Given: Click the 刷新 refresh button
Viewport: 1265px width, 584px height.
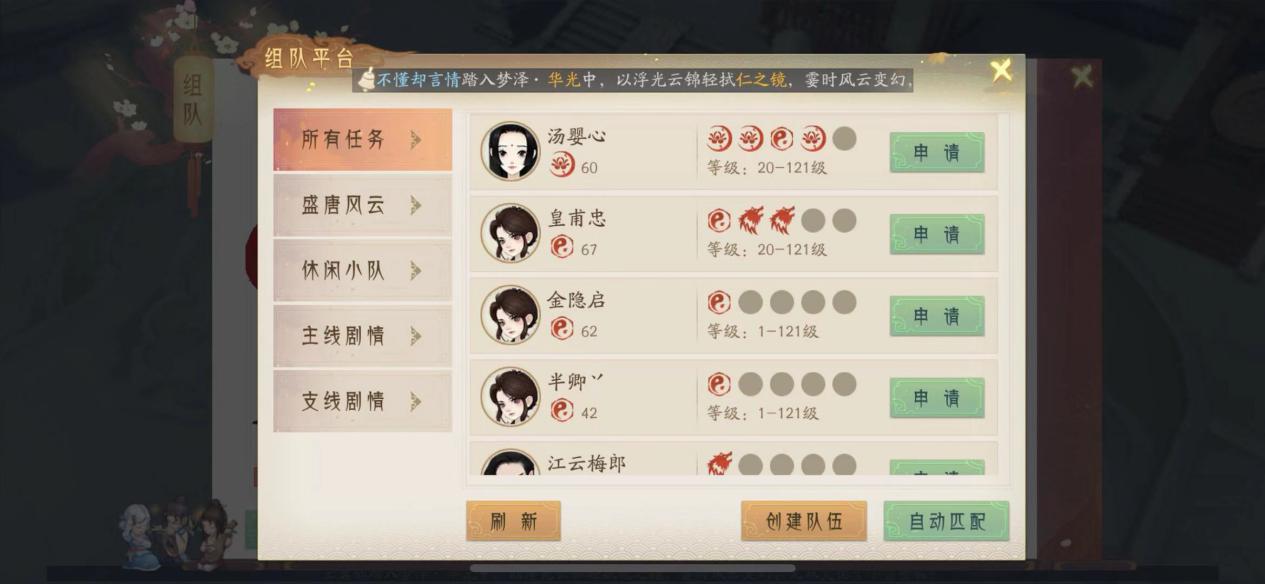Looking at the screenshot, I should (x=513, y=521).
